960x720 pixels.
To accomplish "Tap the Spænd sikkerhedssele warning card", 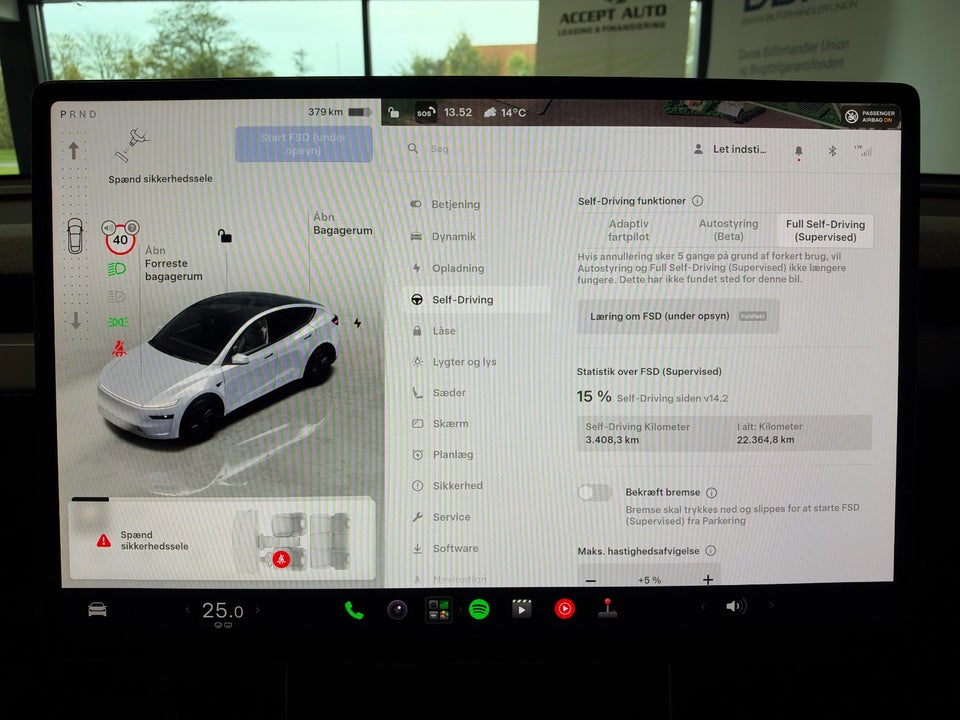I will [x=222, y=539].
